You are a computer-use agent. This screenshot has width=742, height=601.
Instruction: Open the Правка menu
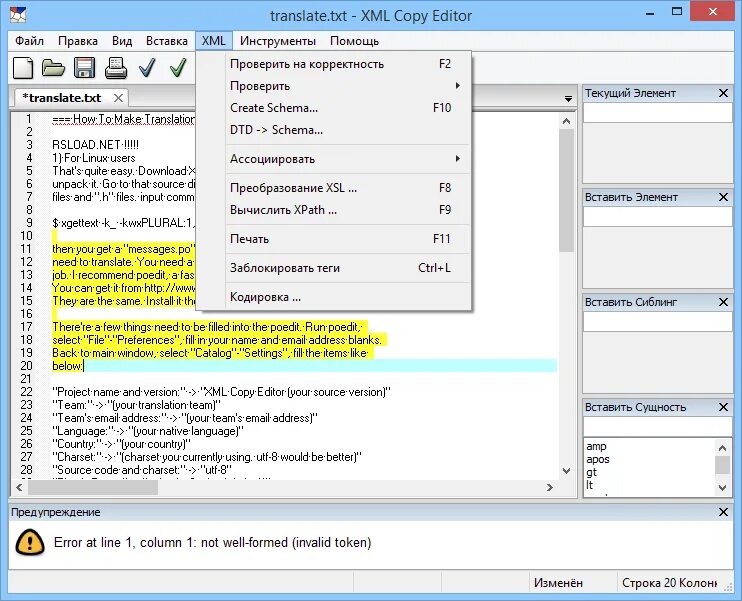point(78,41)
